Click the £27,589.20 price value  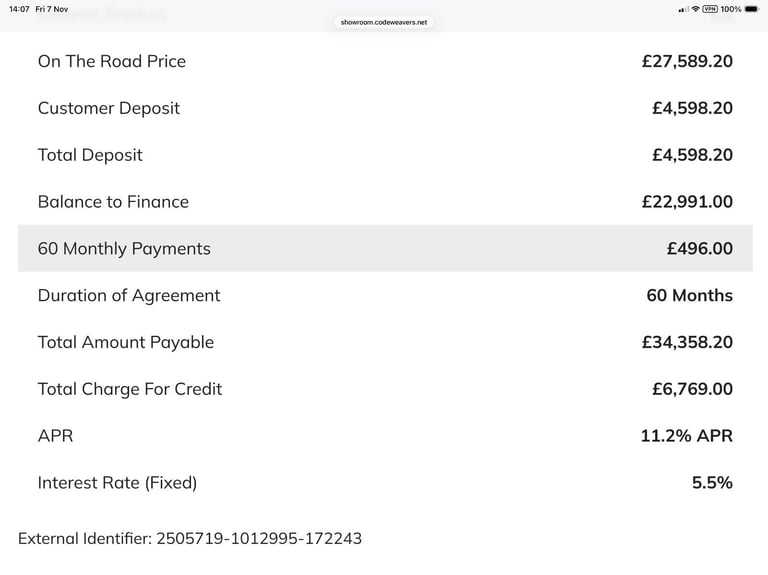click(x=687, y=61)
